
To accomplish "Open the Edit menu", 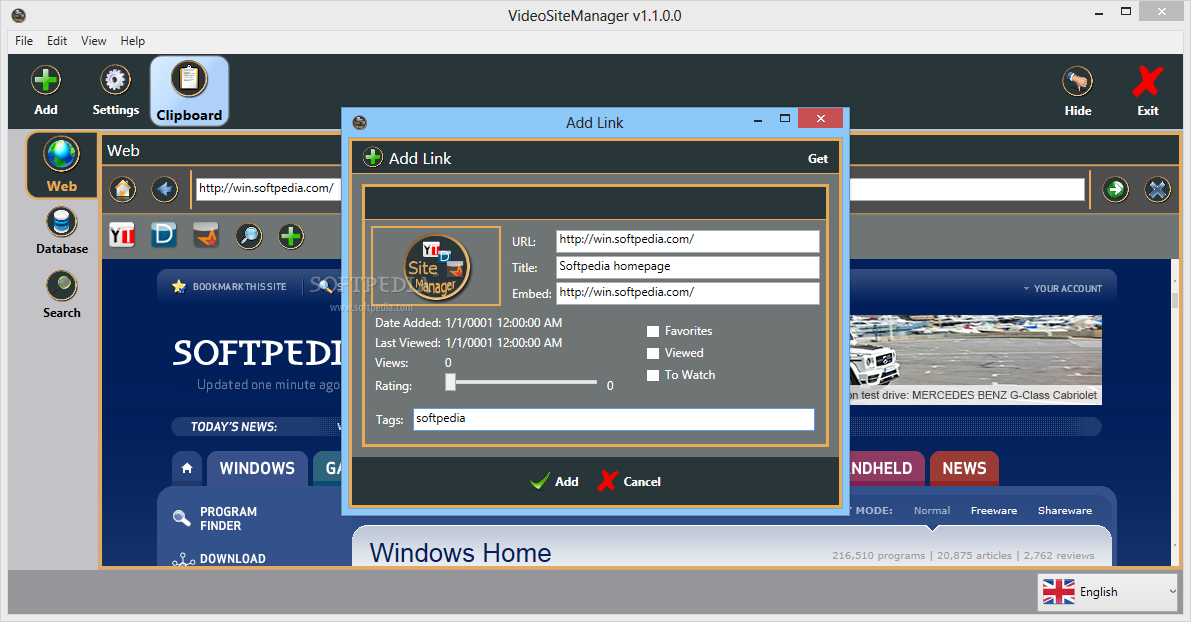I will [x=57, y=41].
